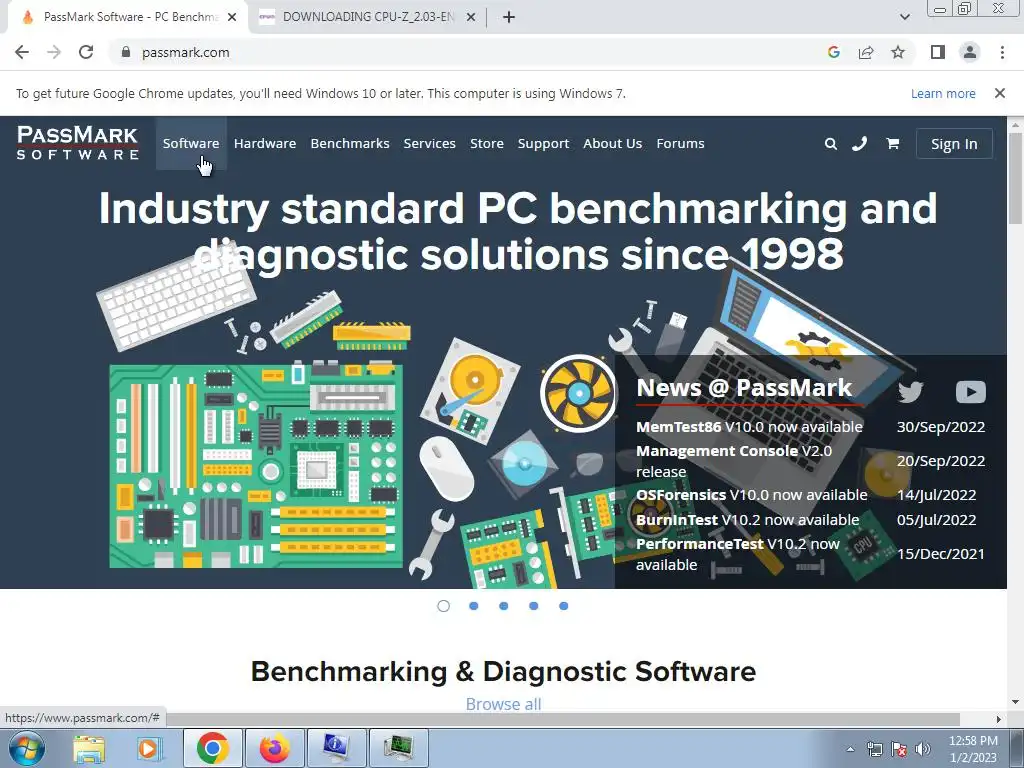Click the browser forward arrow
Image resolution: width=1024 pixels, height=768 pixels.
[x=54, y=52]
